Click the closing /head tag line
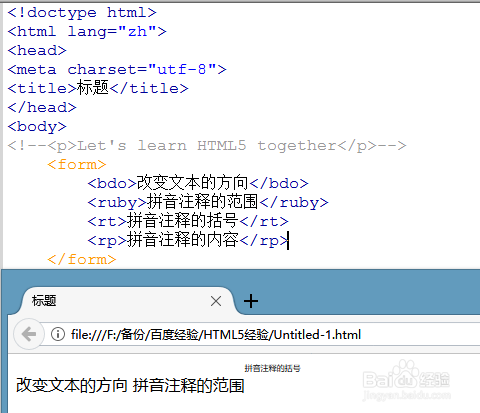The image size is (480, 413). 42,108
